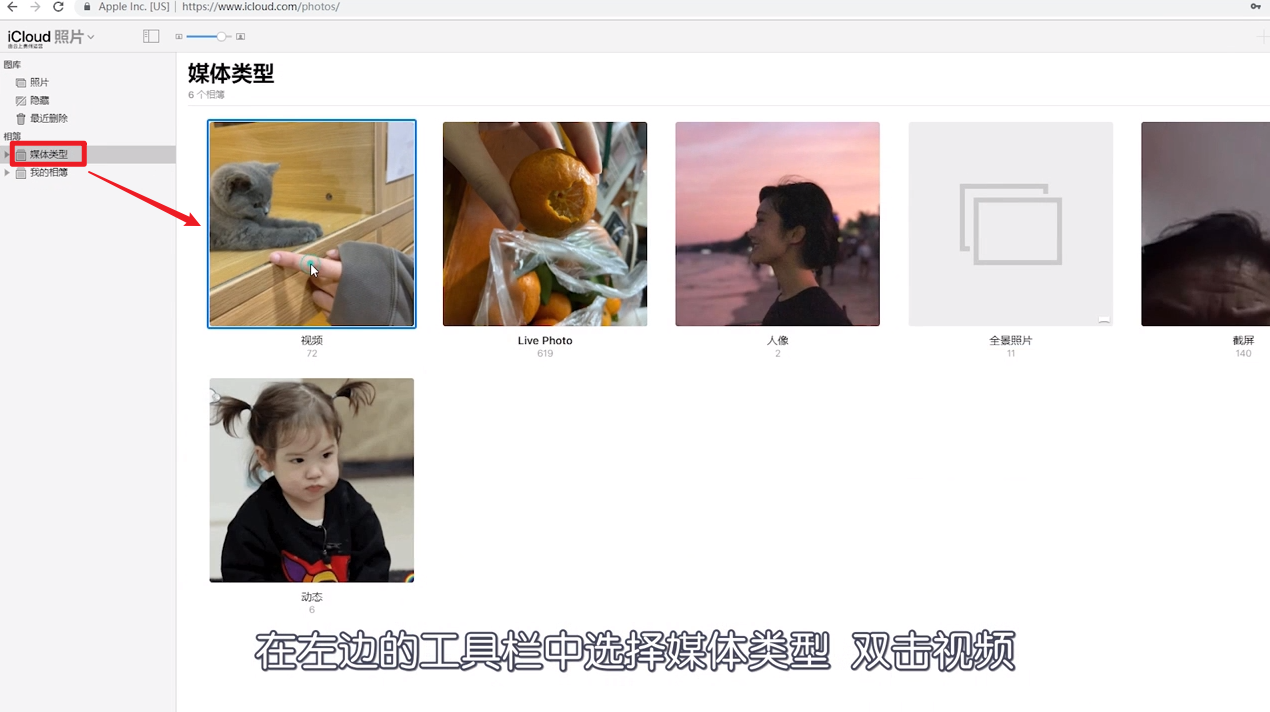This screenshot has height=712, width=1270.
Task: Open the empty 全景照片 album placeholder
Action: (1010, 224)
